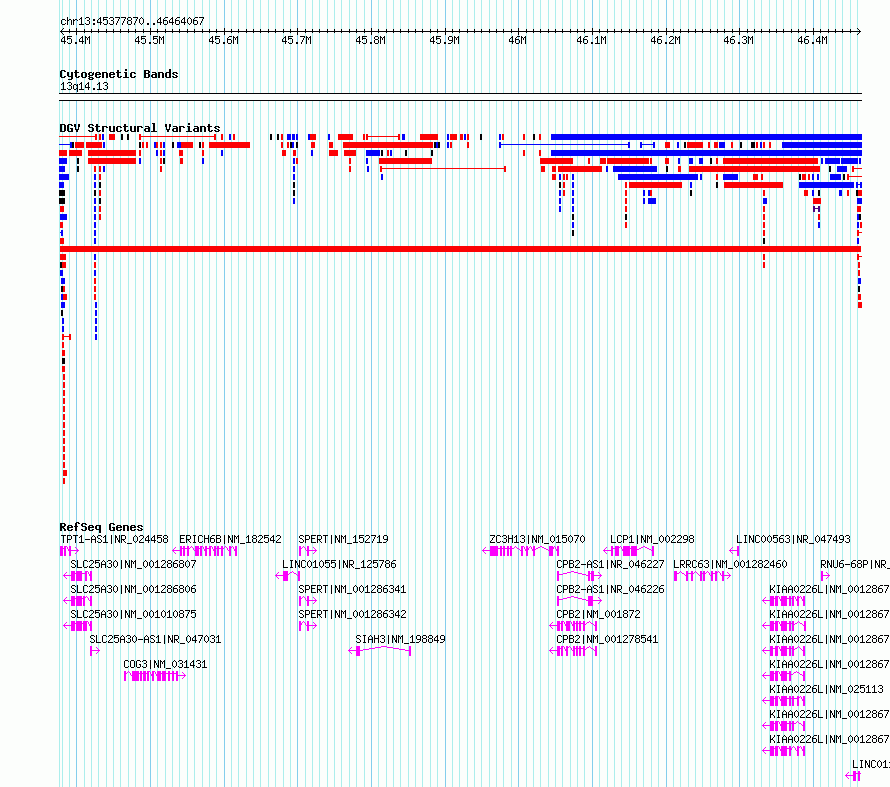Click the SPERT|NM_001286341 transcript label

(x=352, y=589)
